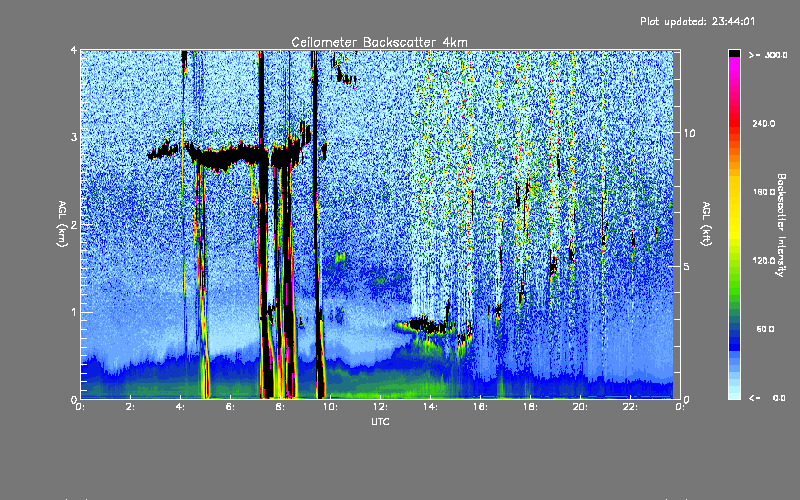Viewport: 800px width, 500px height.
Task: Click the "60.0" colorbar value
Action: [765, 329]
